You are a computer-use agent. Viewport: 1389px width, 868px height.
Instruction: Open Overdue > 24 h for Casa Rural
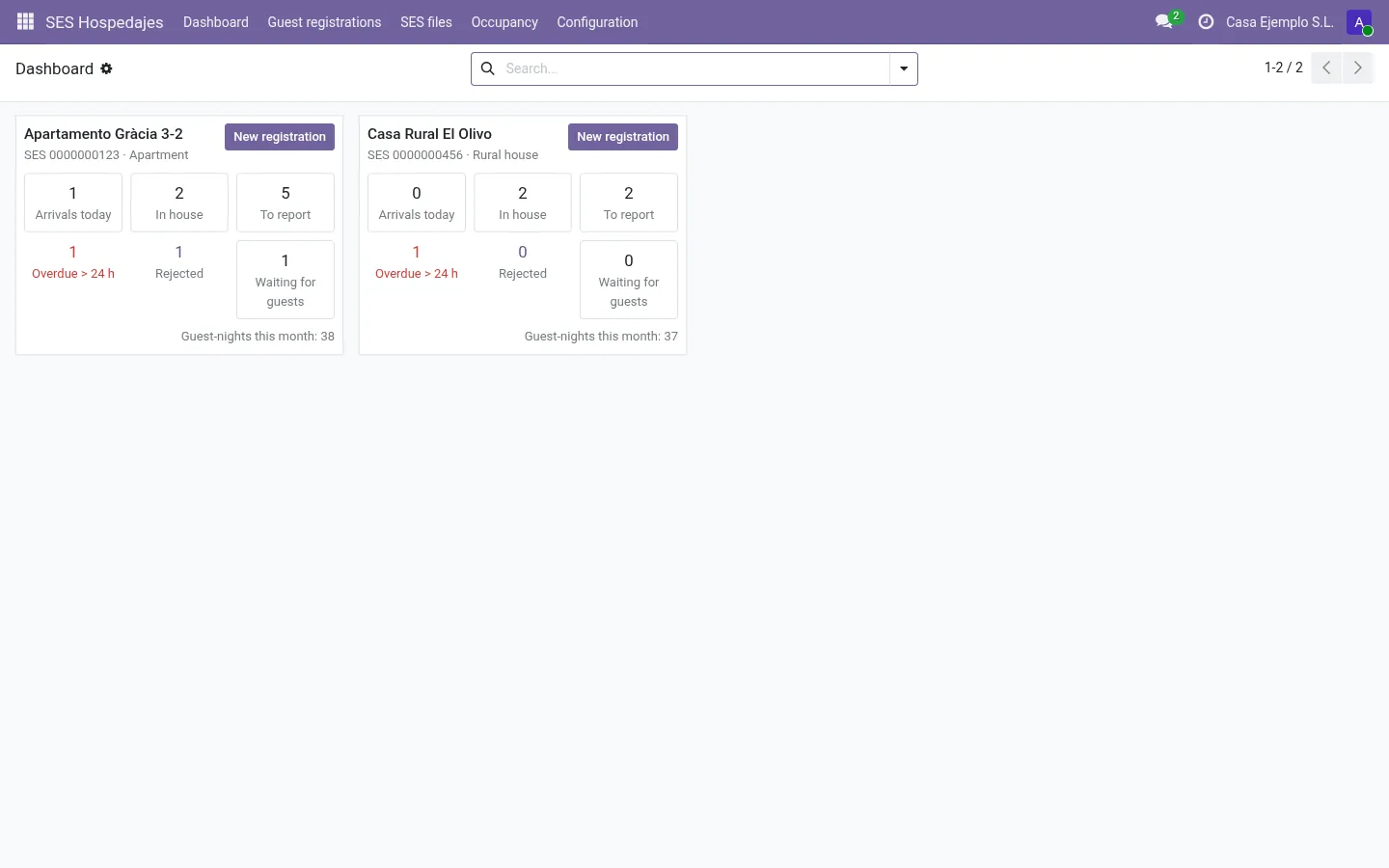click(x=417, y=262)
